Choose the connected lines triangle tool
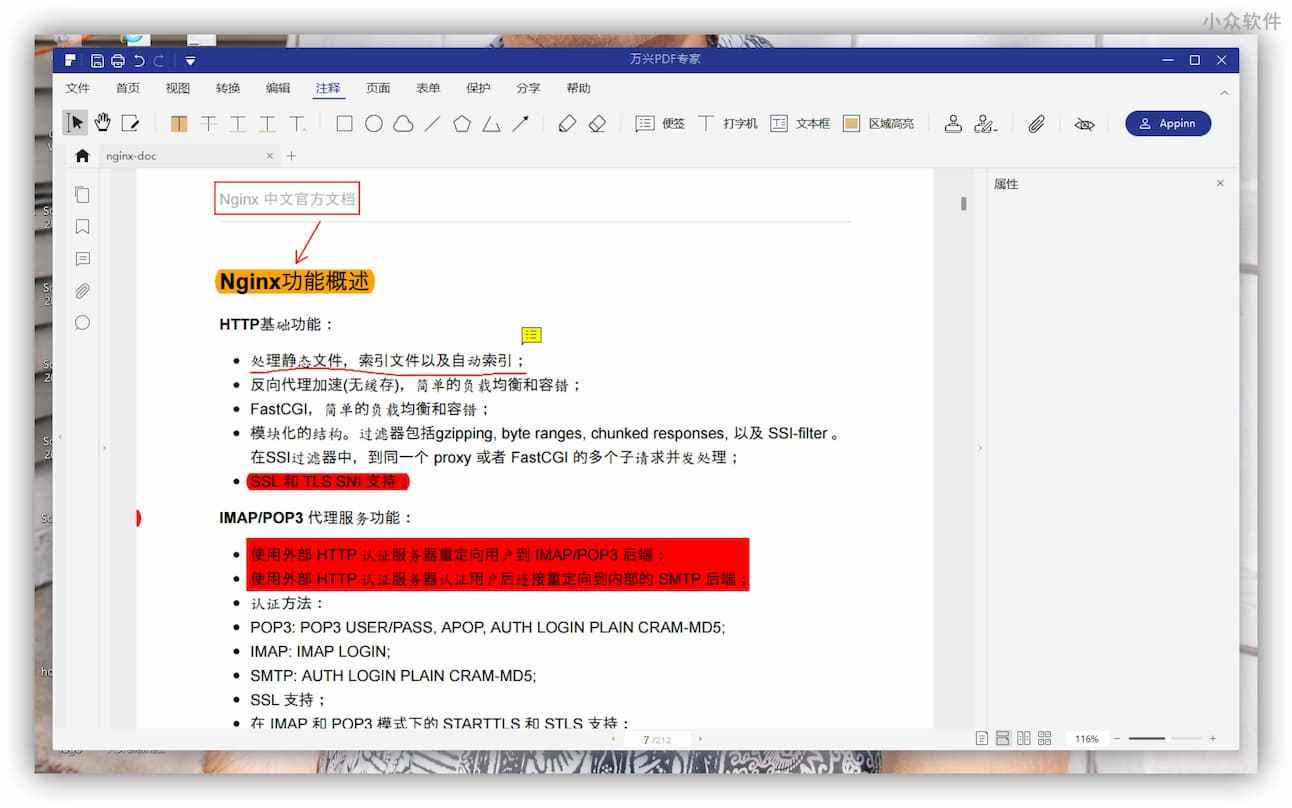Image resolution: width=1292 pixels, height=808 pixels. [491, 124]
